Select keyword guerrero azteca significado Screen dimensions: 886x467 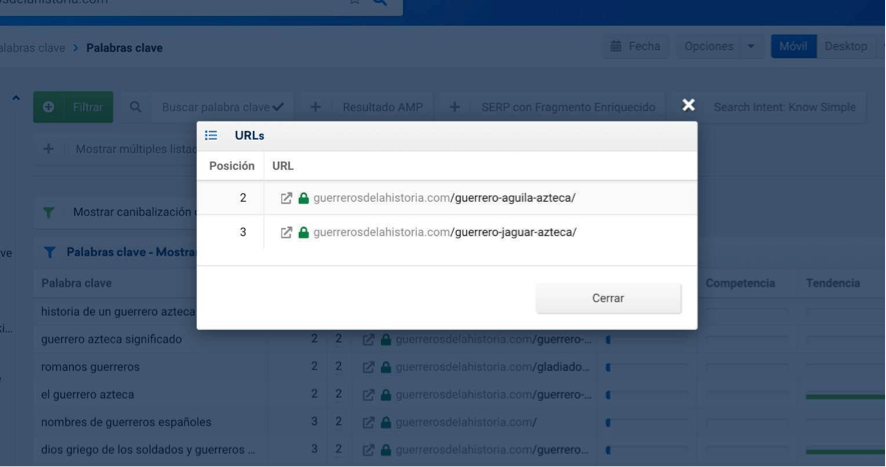111,339
